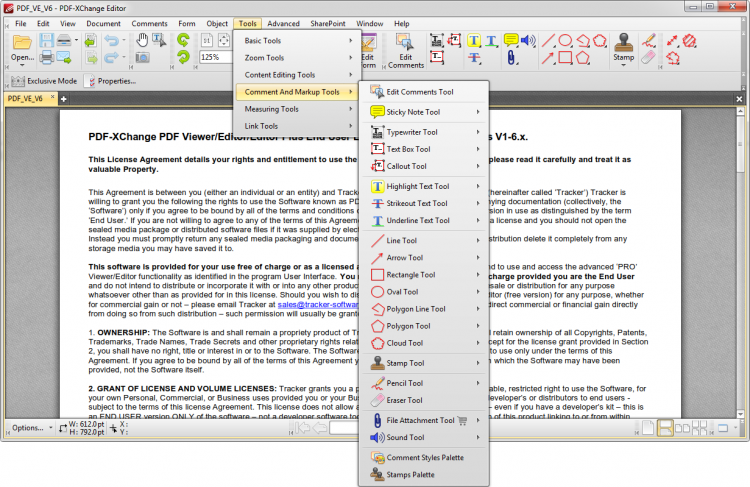The height and width of the screenshot is (487, 750).
Task: Open the Advanced menu
Action: (283, 23)
